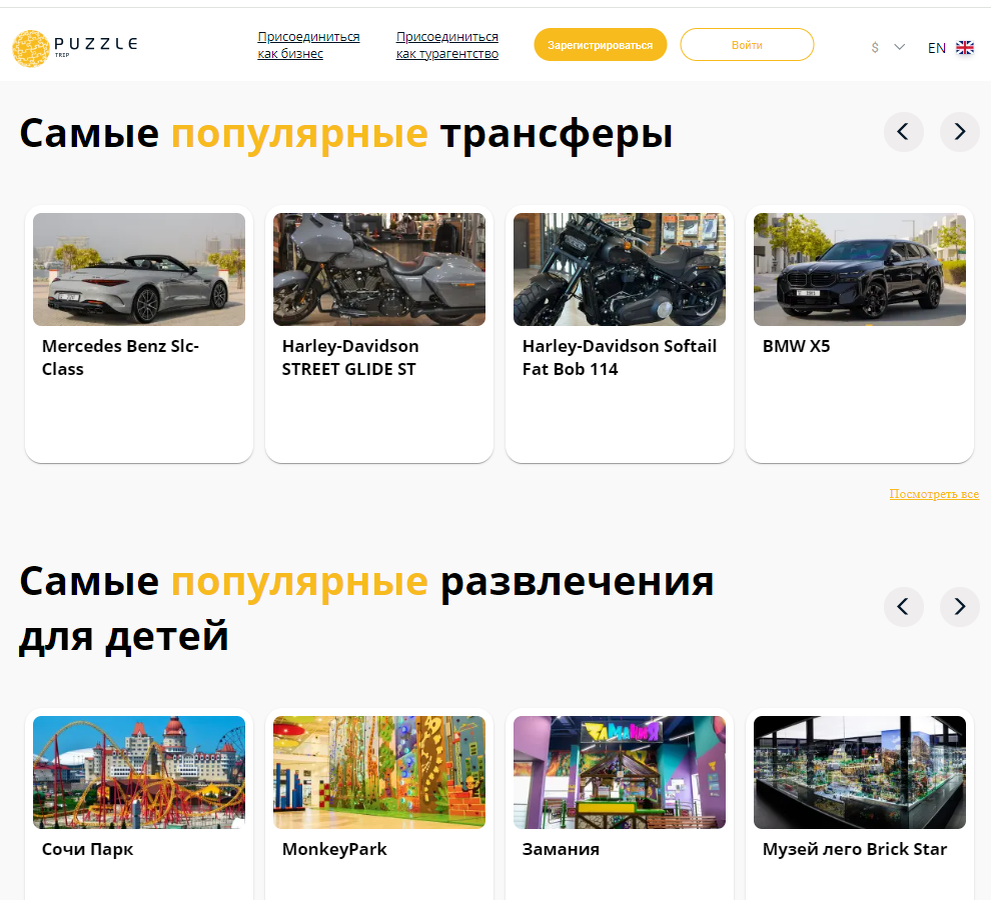The width and height of the screenshot is (991, 900).
Task: Click the dollar currency symbol
Action: [x=875, y=47]
